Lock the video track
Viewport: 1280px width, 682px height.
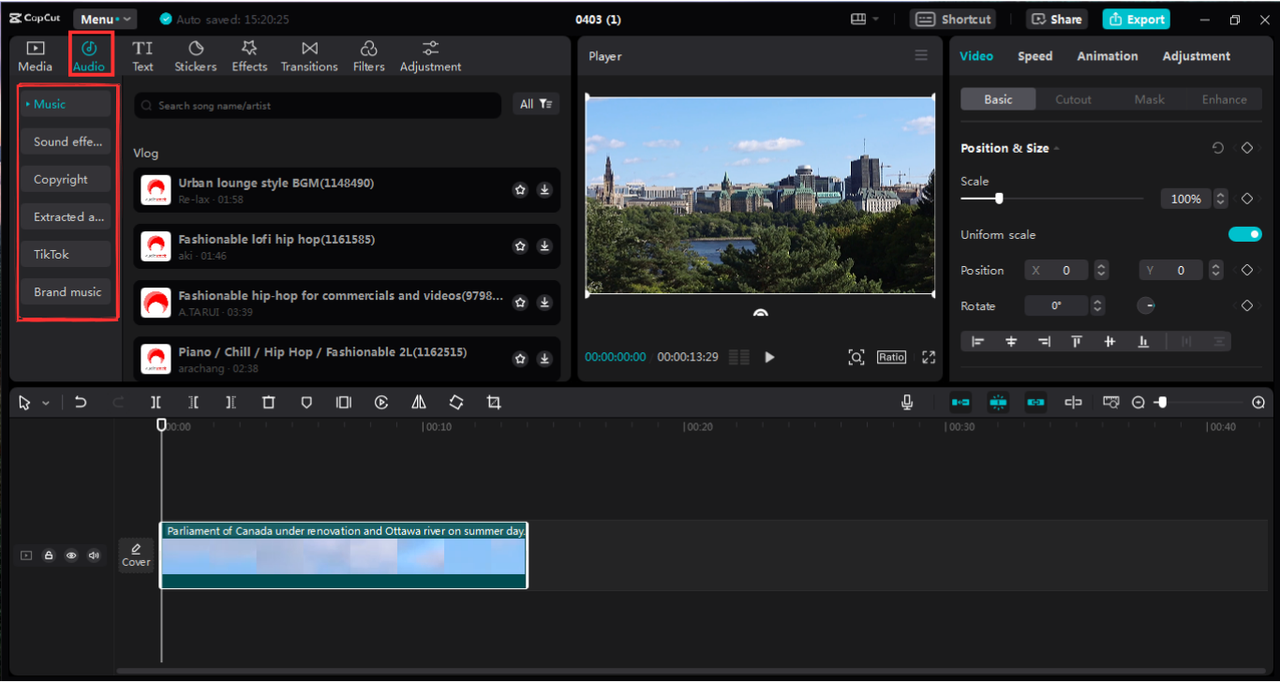(x=48, y=555)
